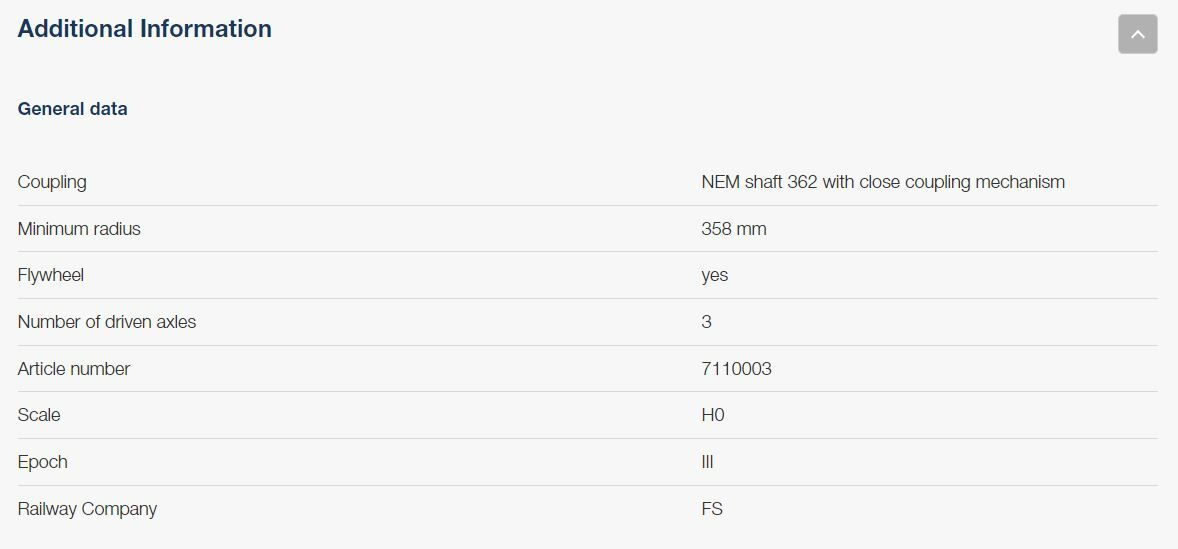Viewport: 1178px width, 549px height.
Task: Select the Epoch row label
Action: click(x=43, y=462)
